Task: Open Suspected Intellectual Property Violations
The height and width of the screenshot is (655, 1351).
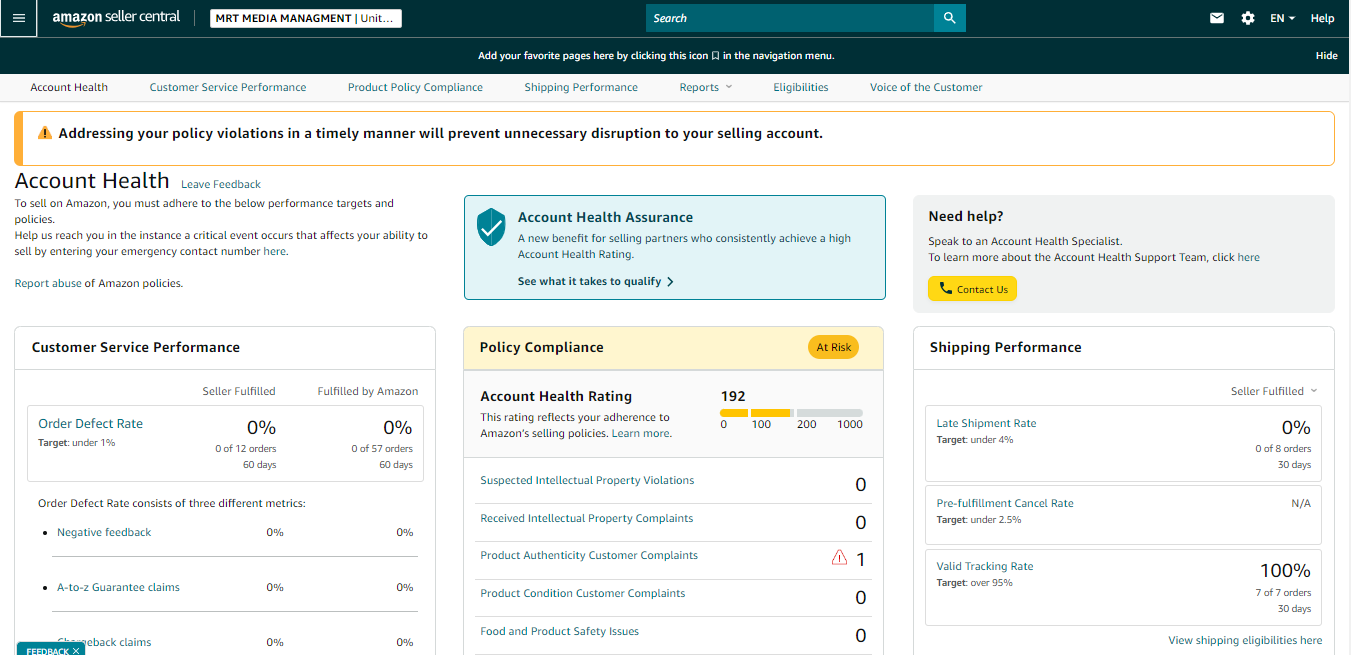Action: (x=587, y=480)
